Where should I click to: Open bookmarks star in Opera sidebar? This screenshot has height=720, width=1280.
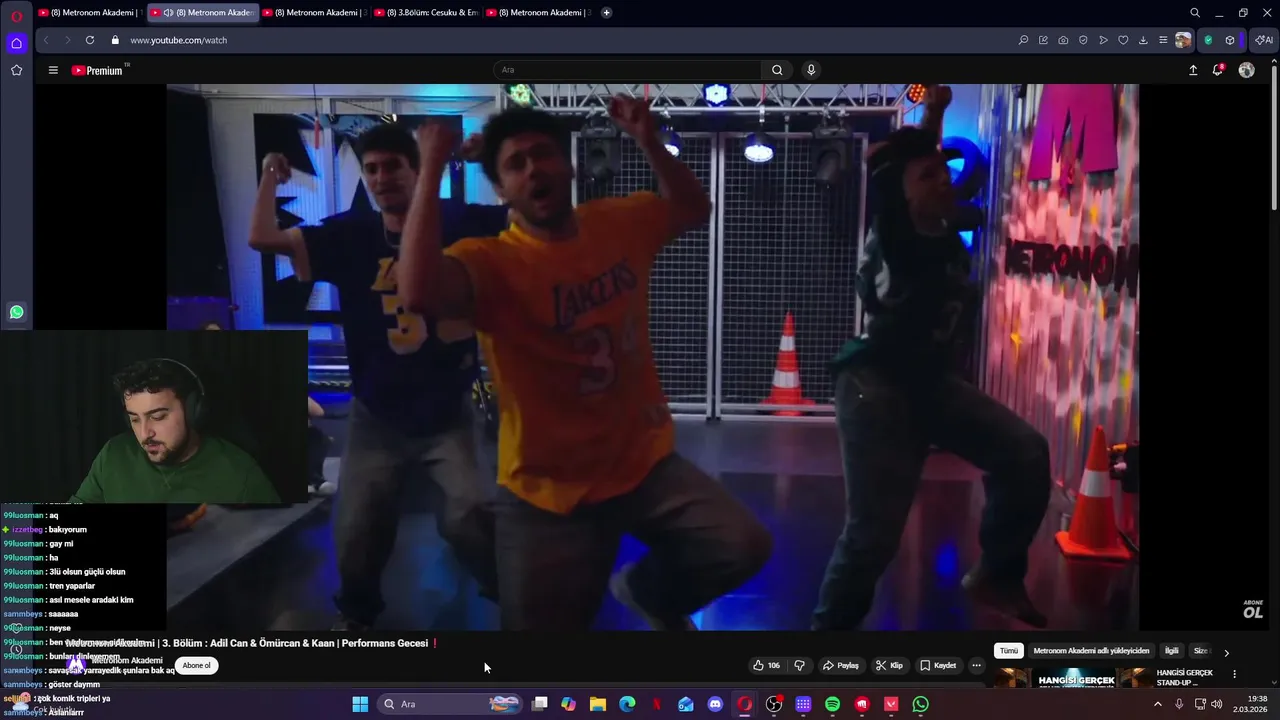[x=16, y=70]
